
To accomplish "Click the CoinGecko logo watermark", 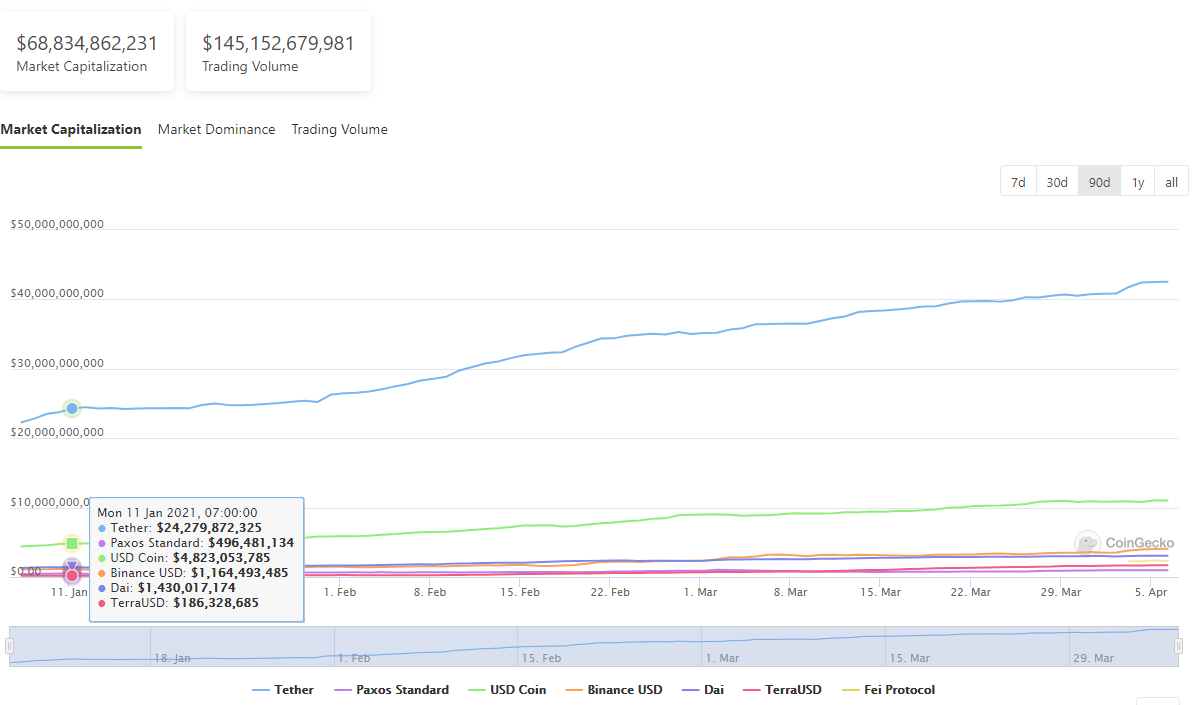I will coord(1123,543).
